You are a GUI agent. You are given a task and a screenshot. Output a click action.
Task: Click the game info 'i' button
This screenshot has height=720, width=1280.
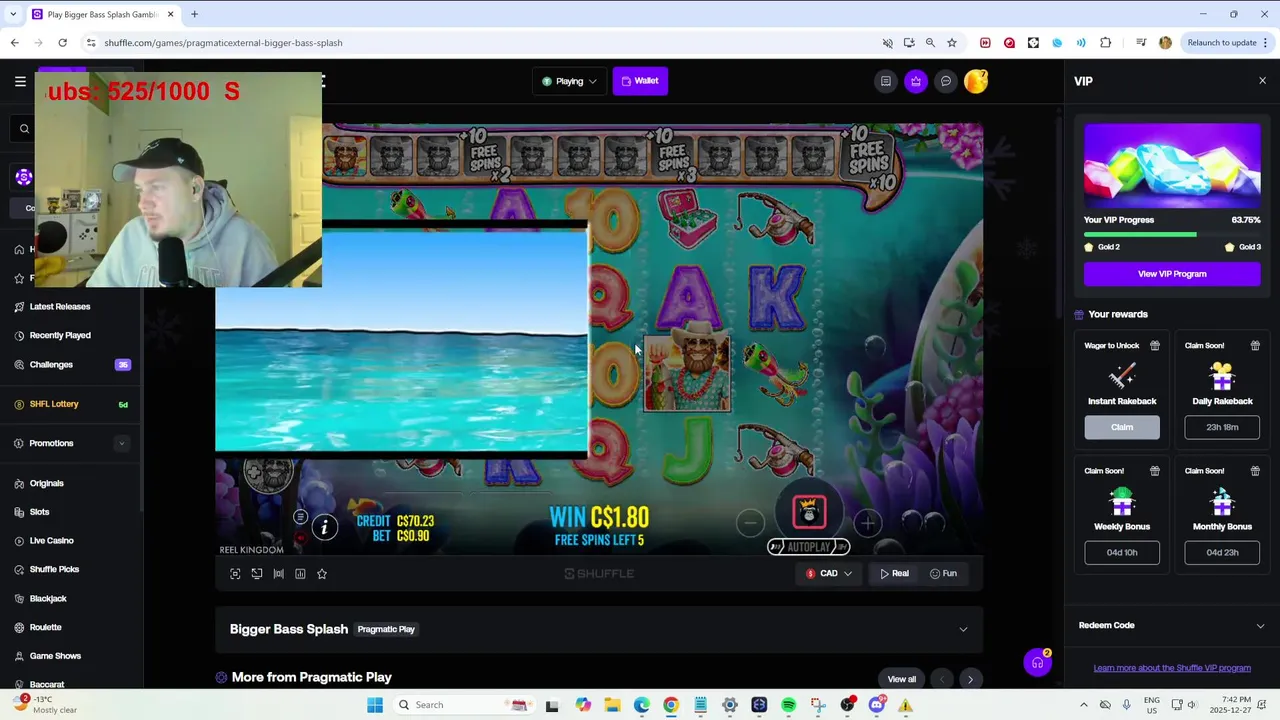pos(325,527)
